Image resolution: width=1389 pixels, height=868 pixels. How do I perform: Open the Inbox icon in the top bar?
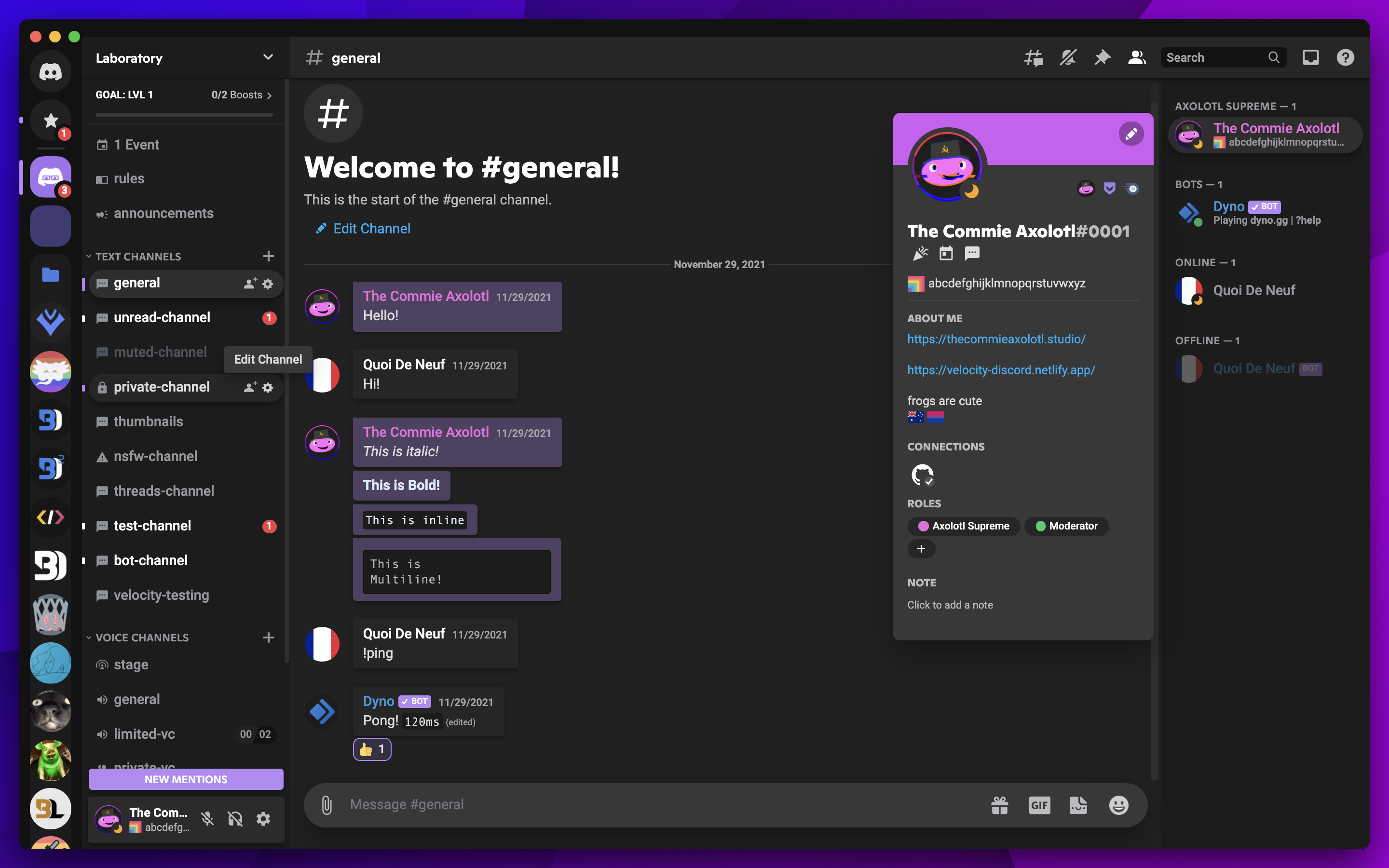(x=1310, y=57)
